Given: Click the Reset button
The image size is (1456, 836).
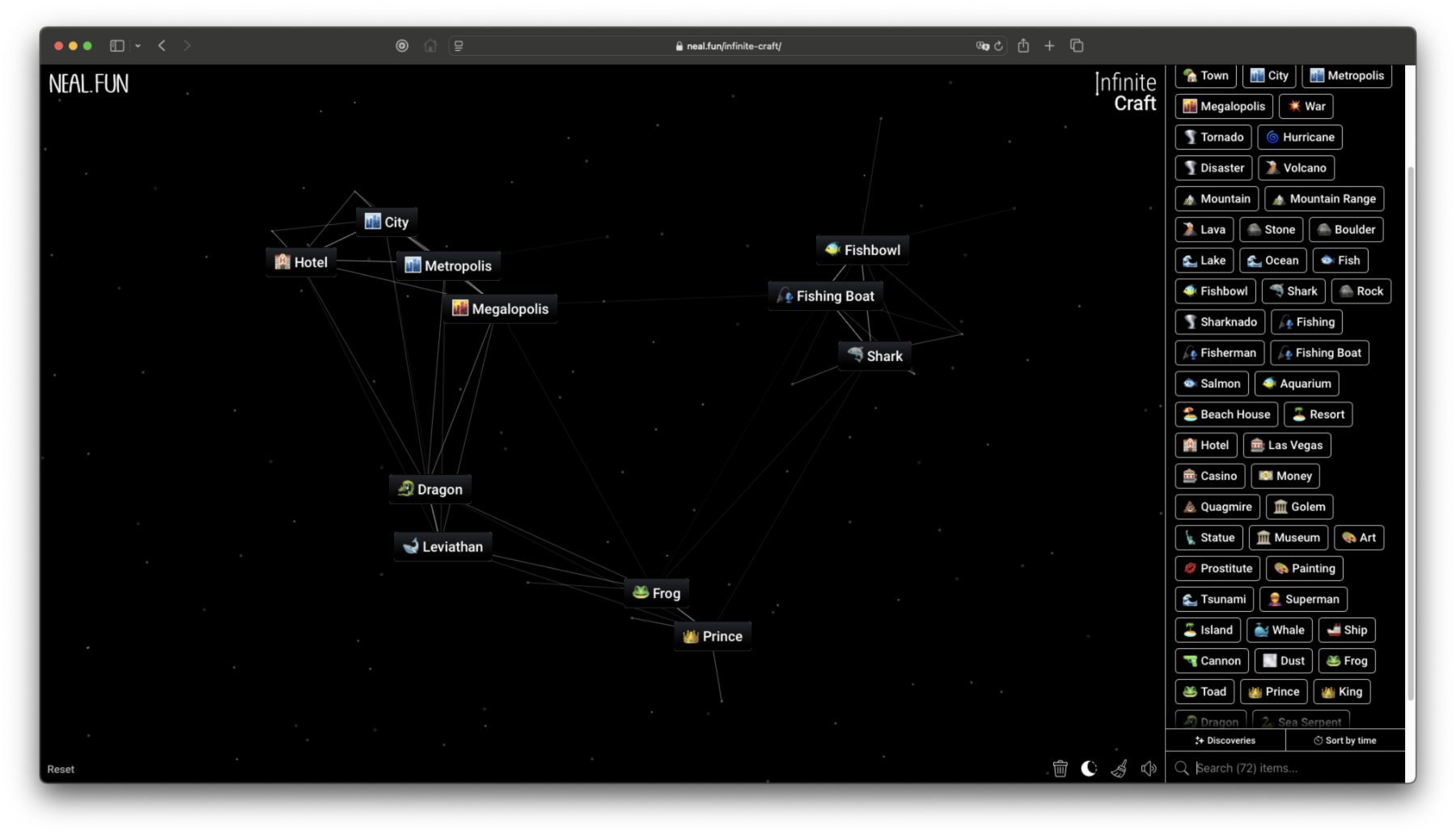Looking at the screenshot, I should point(61,770).
